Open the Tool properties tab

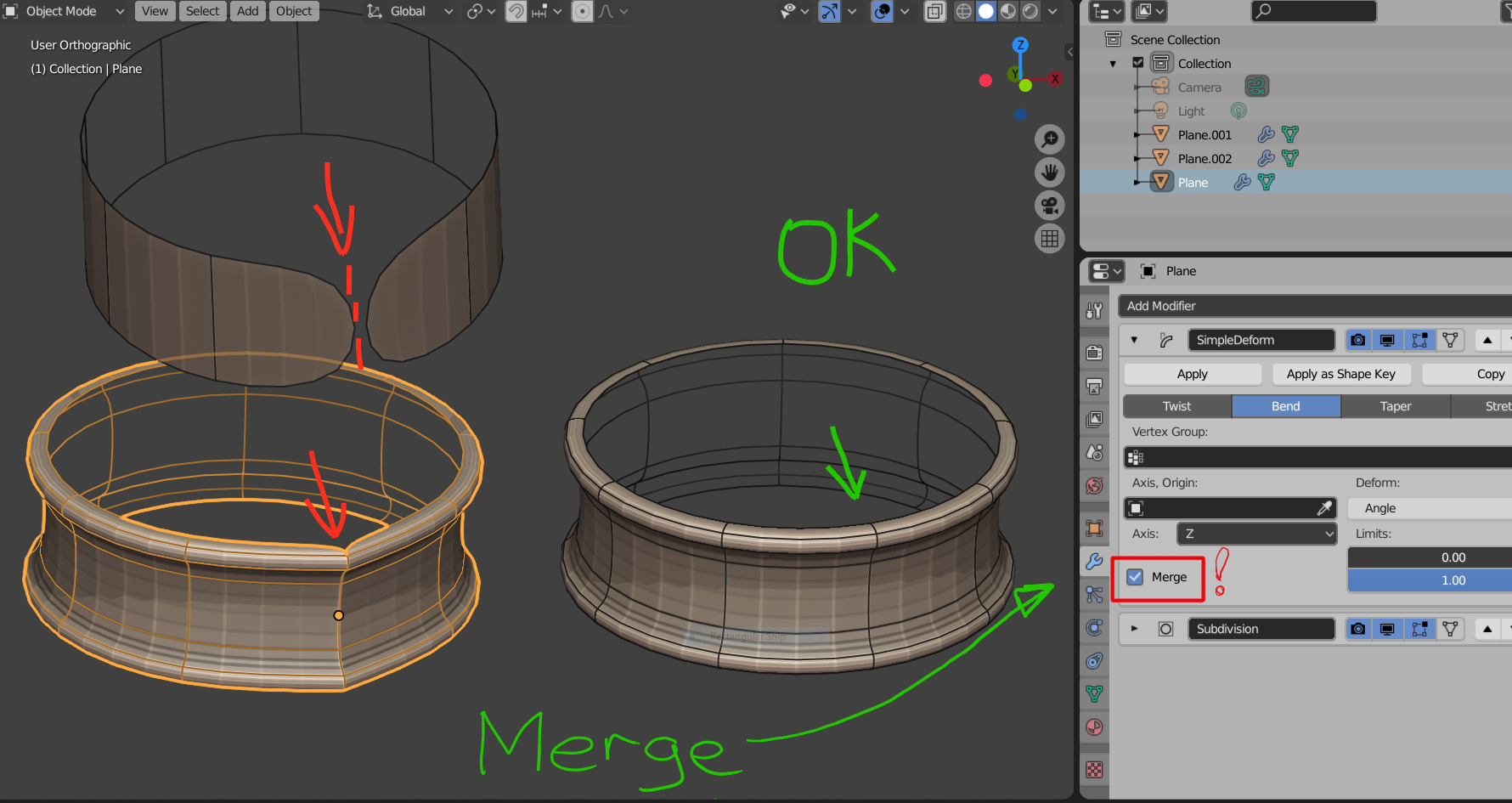[x=1095, y=311]
